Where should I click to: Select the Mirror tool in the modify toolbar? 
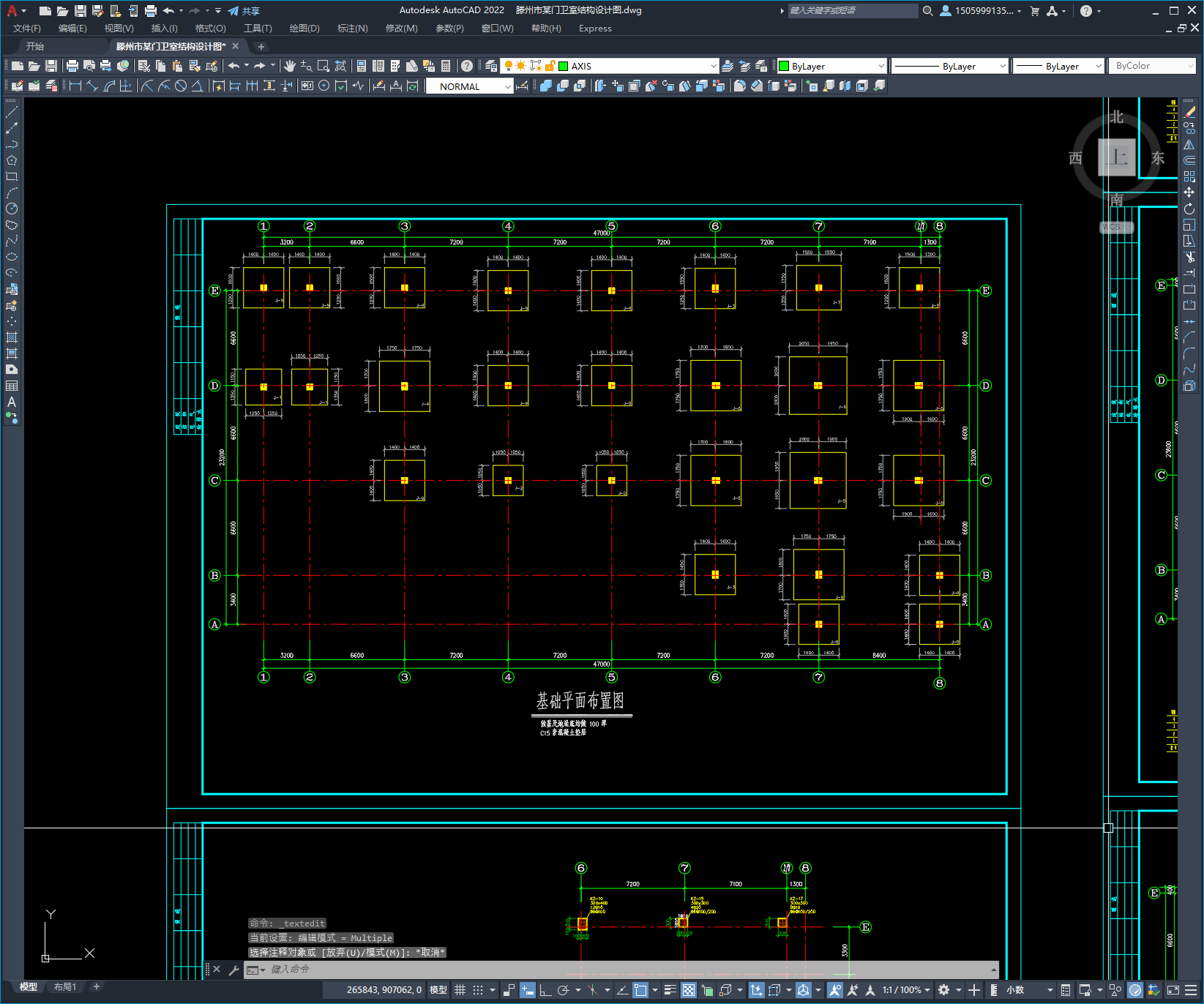click(x=1189, y=144)
